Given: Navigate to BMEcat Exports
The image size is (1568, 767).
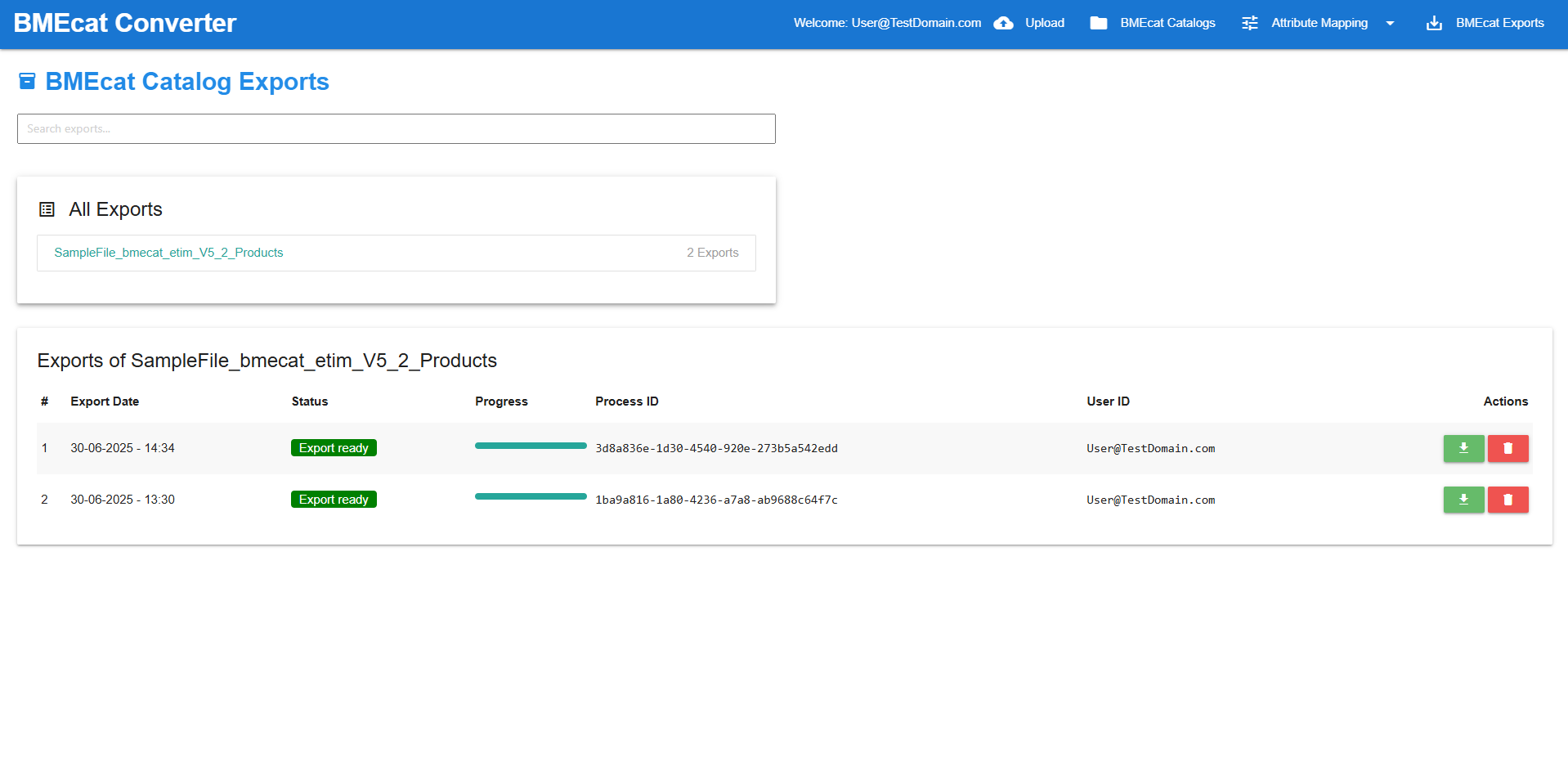Looking at the screenshot, I should coord(1499,23).
